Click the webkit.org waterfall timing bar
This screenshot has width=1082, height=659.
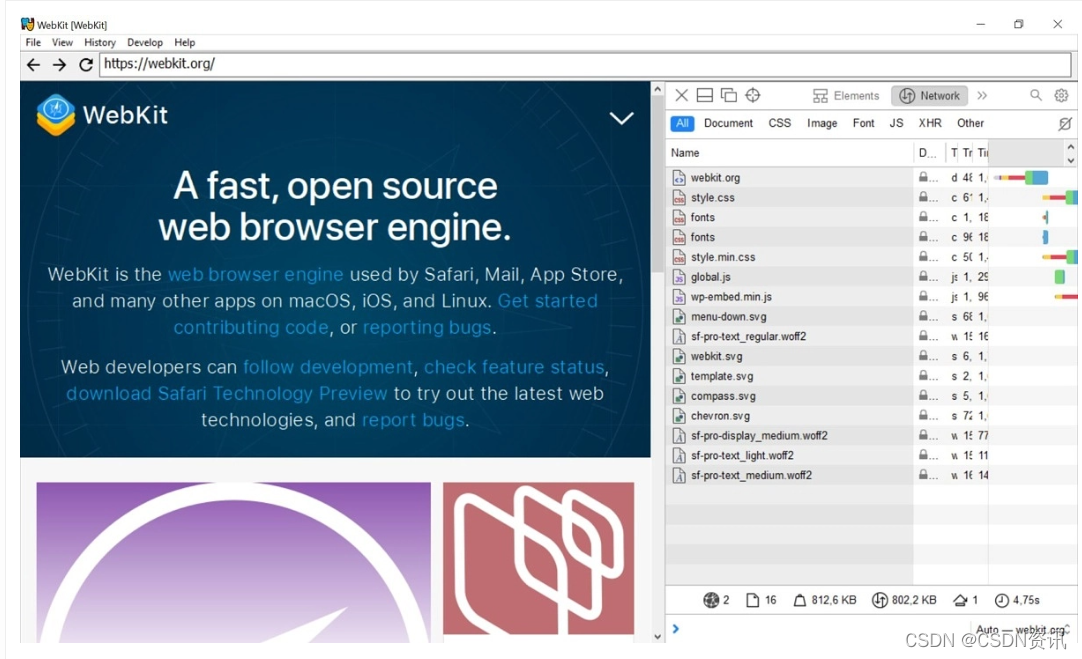coord(1021,177)
